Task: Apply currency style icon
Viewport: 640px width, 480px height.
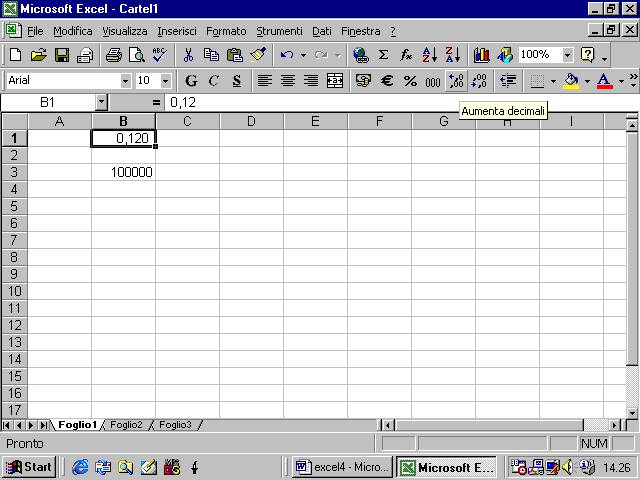Action: coord(363,80)
